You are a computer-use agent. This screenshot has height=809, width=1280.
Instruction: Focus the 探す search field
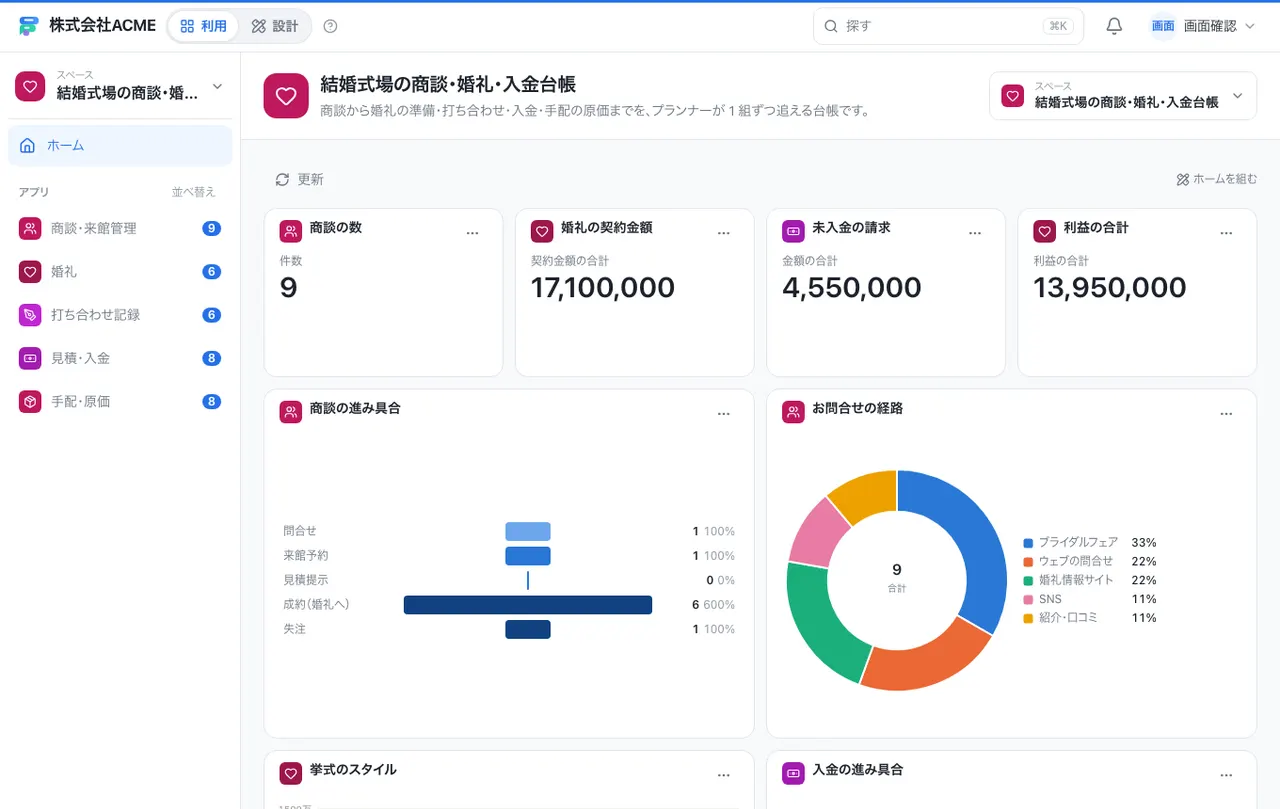(x=948, y=26)
